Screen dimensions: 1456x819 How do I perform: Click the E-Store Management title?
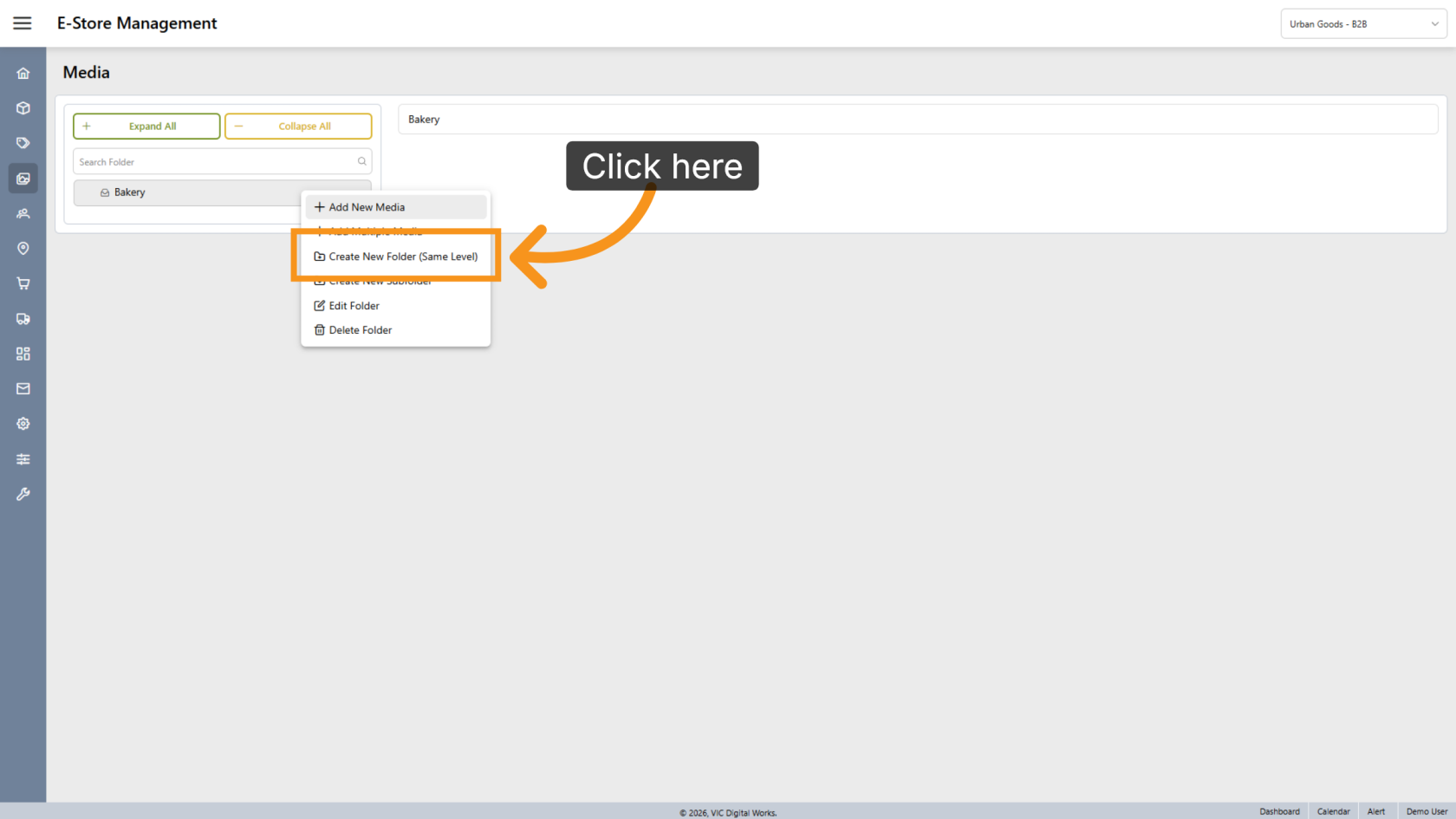coord(137,23)
